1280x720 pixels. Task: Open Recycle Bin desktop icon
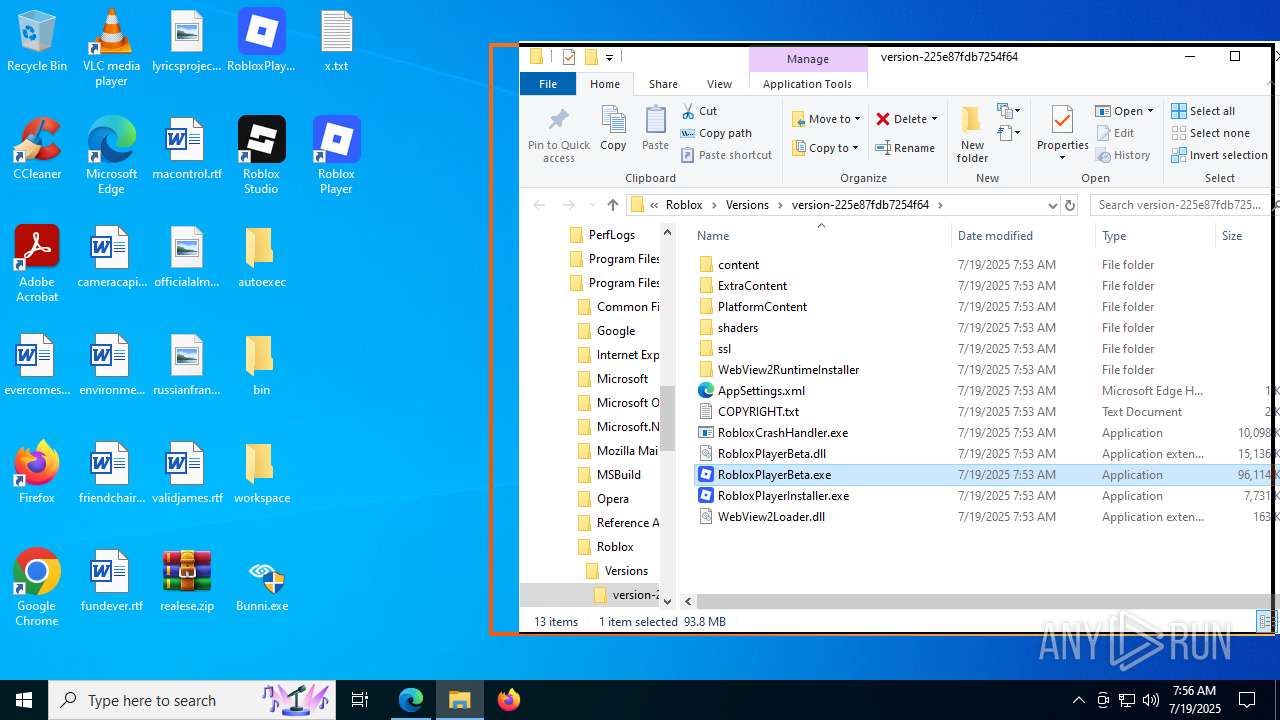pos(37,42)
